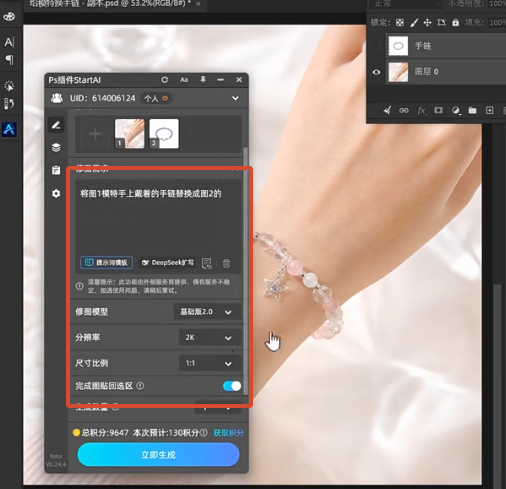The image size is (506, 489).
Task: Open the layers stack tab in StartAI
Action: click(56, 147)
